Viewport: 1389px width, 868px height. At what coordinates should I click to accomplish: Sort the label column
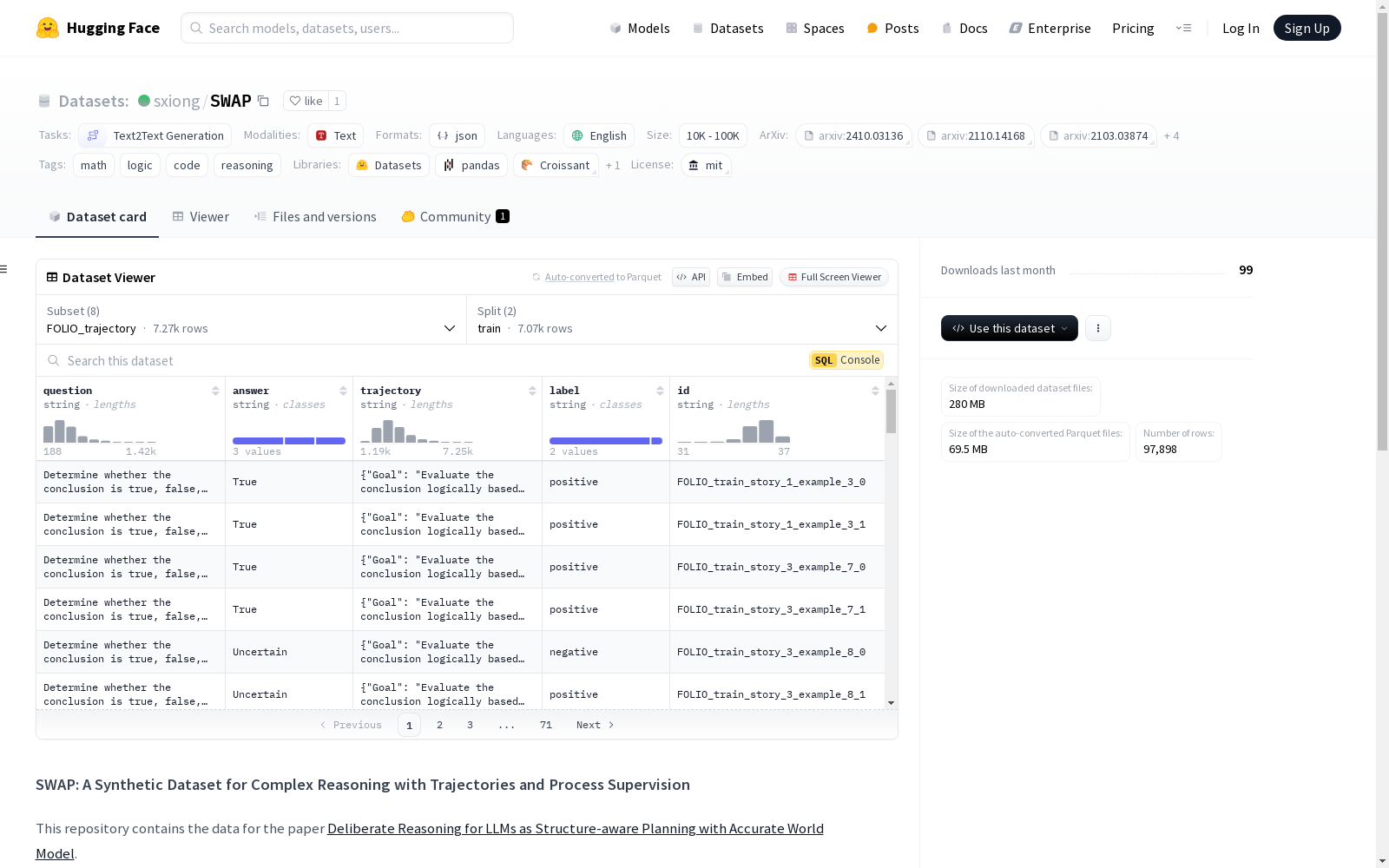[660, 391]
